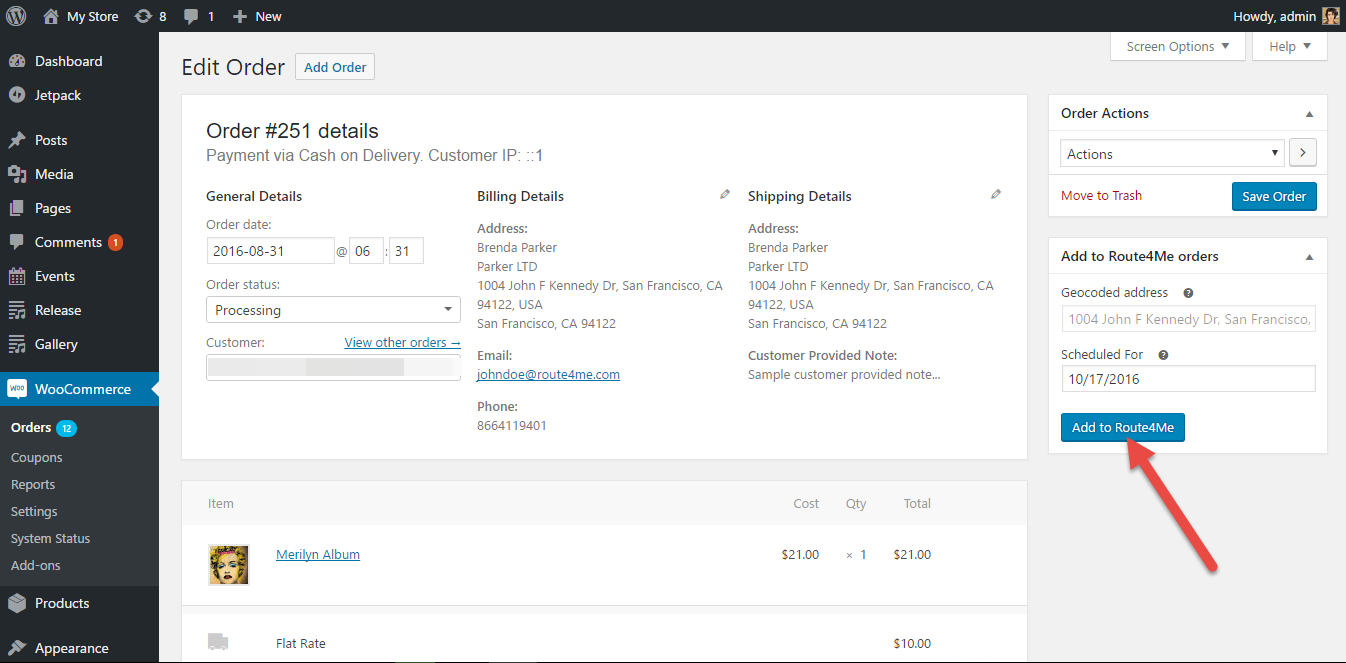Image resolution: width=1346 pixels, height=663 pixels.
Task: Click the comments bubble icon in admin bar
Action: (x=191, y=16)
